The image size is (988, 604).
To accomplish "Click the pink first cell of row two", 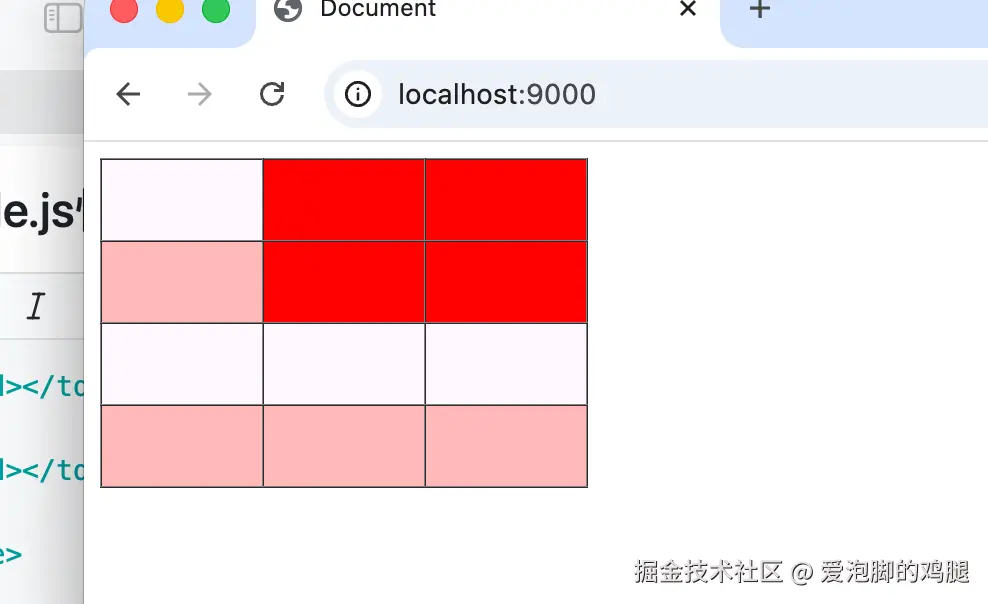I will tap(182, 282).
